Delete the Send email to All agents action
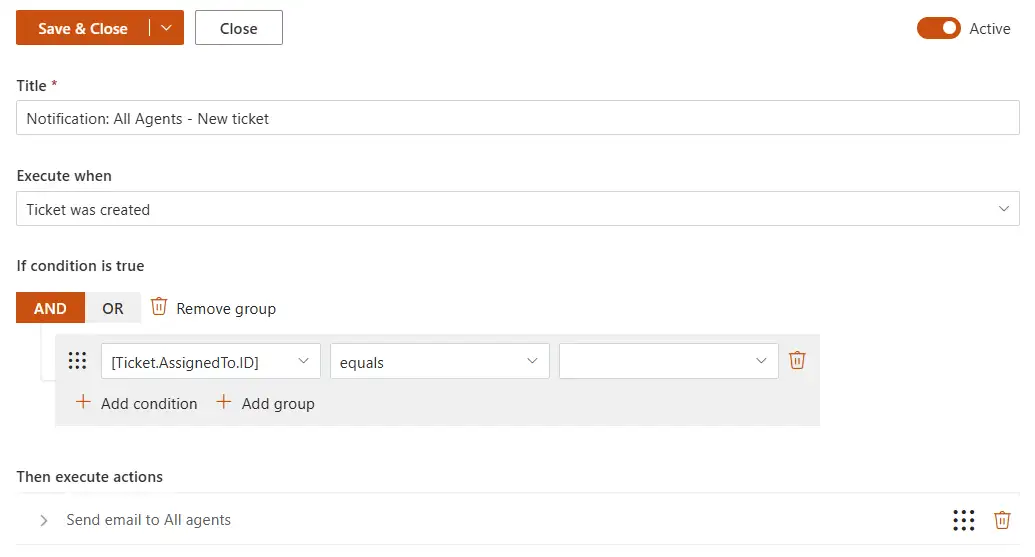 tap(1001, 520)
